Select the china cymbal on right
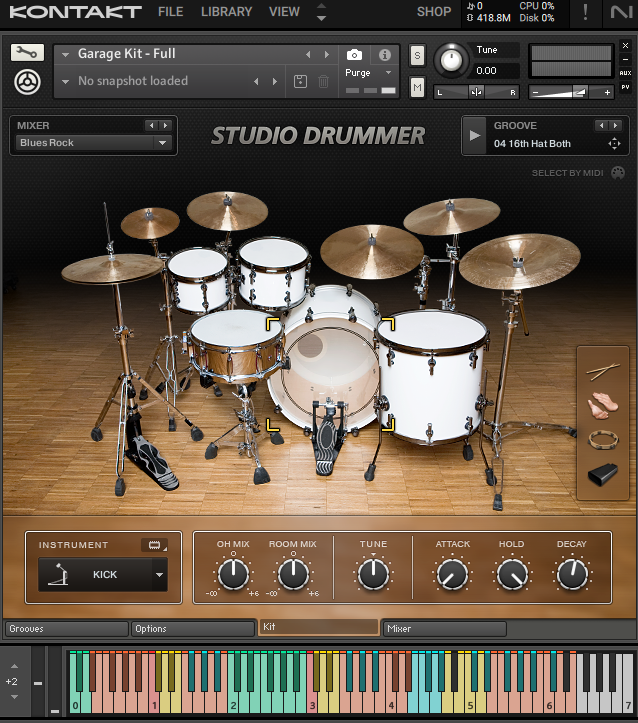638x723 pixels. [520, 261]
